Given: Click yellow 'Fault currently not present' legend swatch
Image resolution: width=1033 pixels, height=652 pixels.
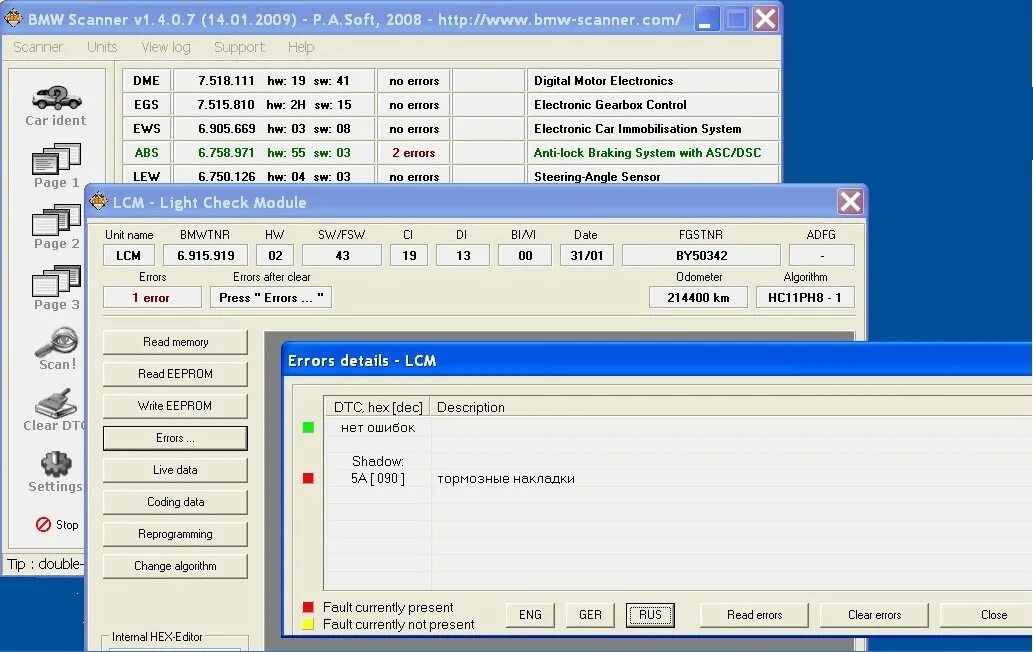Looking at the screenshot, I should tap(308, 624).
